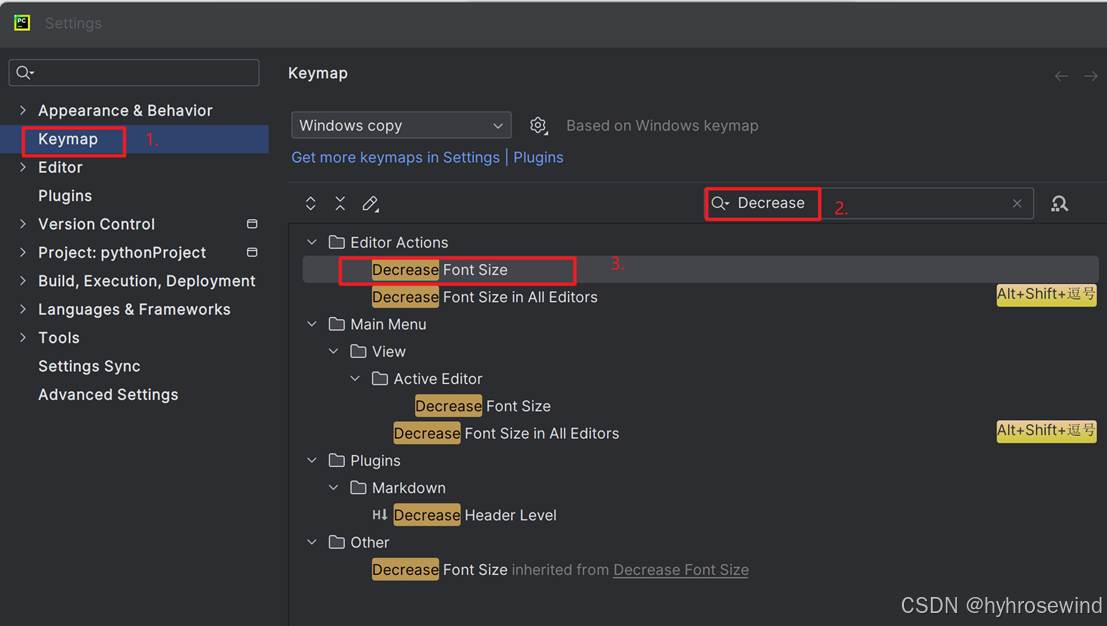Click the Plugins folder icon in tree

(x=337, y=460)
